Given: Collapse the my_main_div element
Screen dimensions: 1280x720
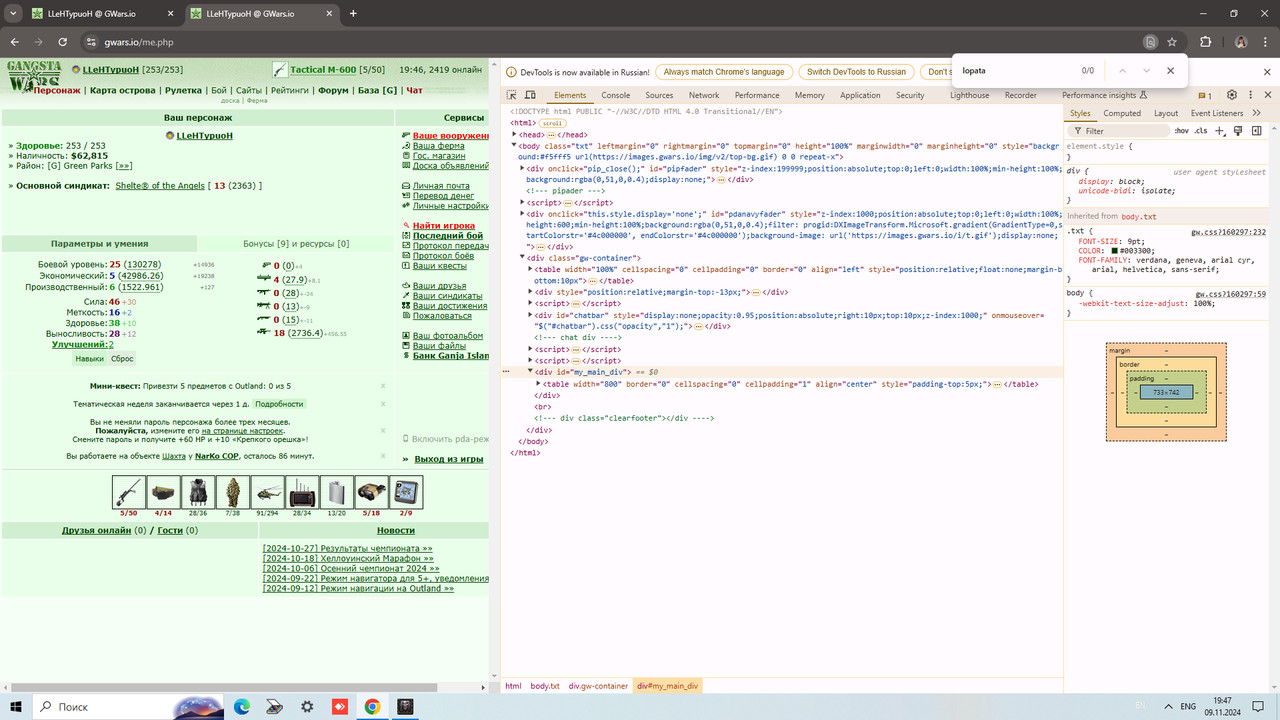Looking at the screenshot, I should click(x=531, y=371).
